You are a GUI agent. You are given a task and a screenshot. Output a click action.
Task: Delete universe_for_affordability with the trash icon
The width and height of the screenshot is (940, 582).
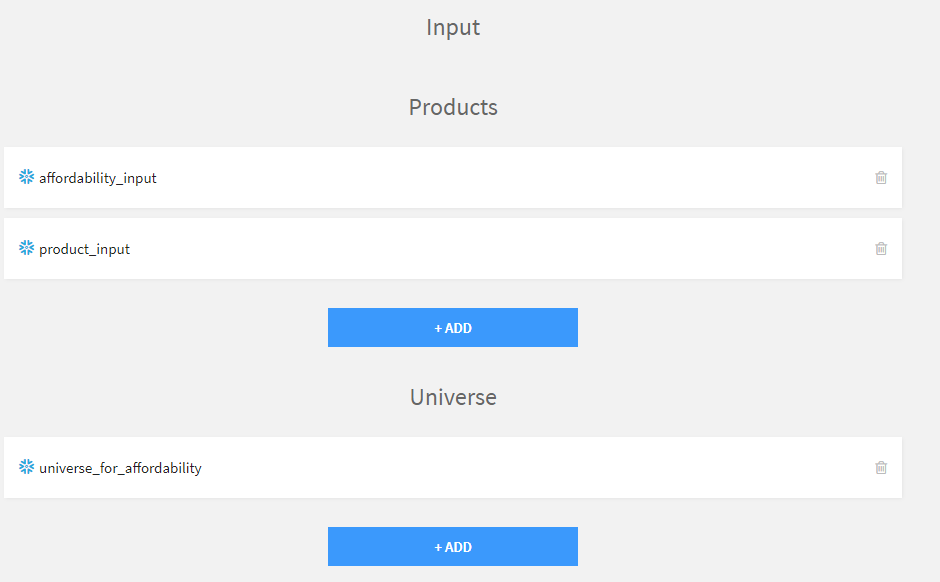point(881,467)
